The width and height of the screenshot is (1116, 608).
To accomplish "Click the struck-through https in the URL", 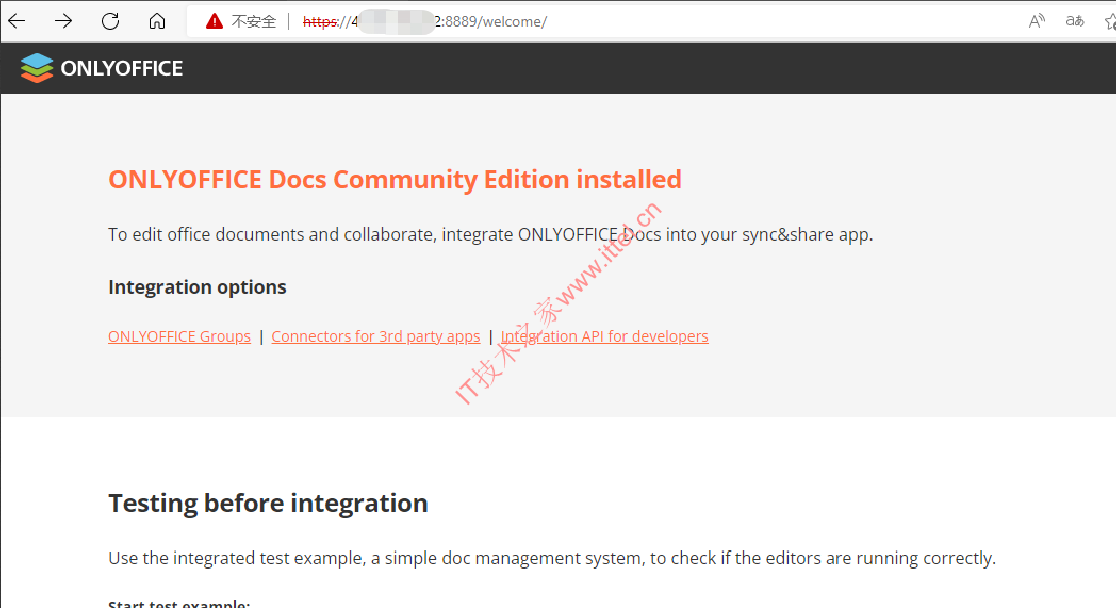I will coord(320,22).
